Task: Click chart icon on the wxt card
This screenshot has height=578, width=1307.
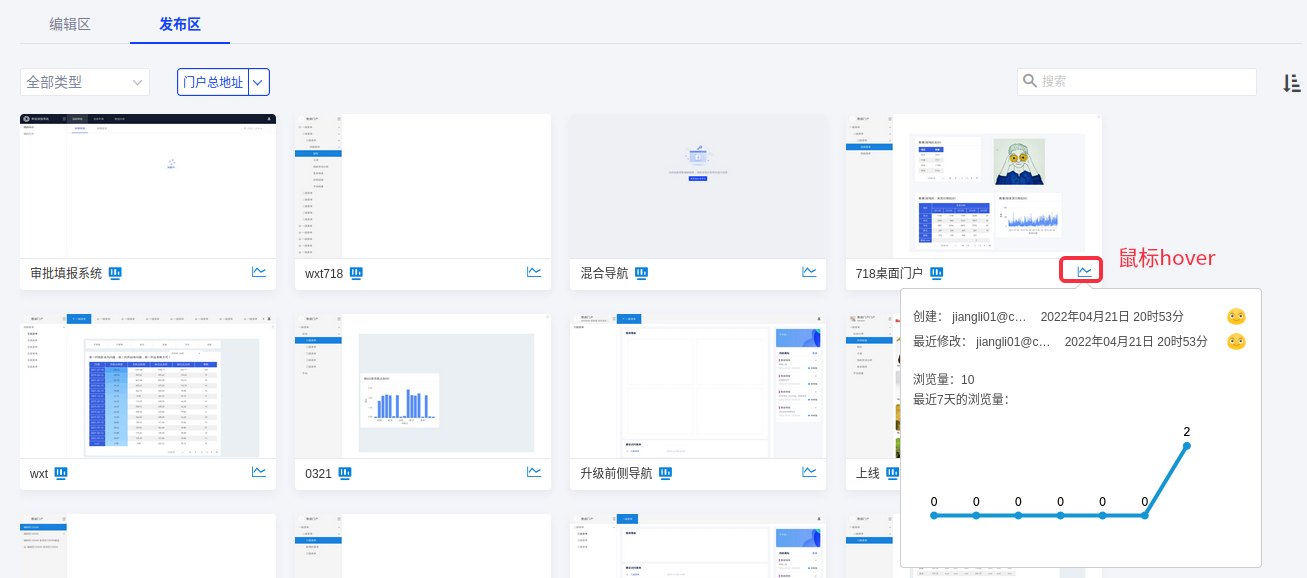Action: click(x=259, y=472)
